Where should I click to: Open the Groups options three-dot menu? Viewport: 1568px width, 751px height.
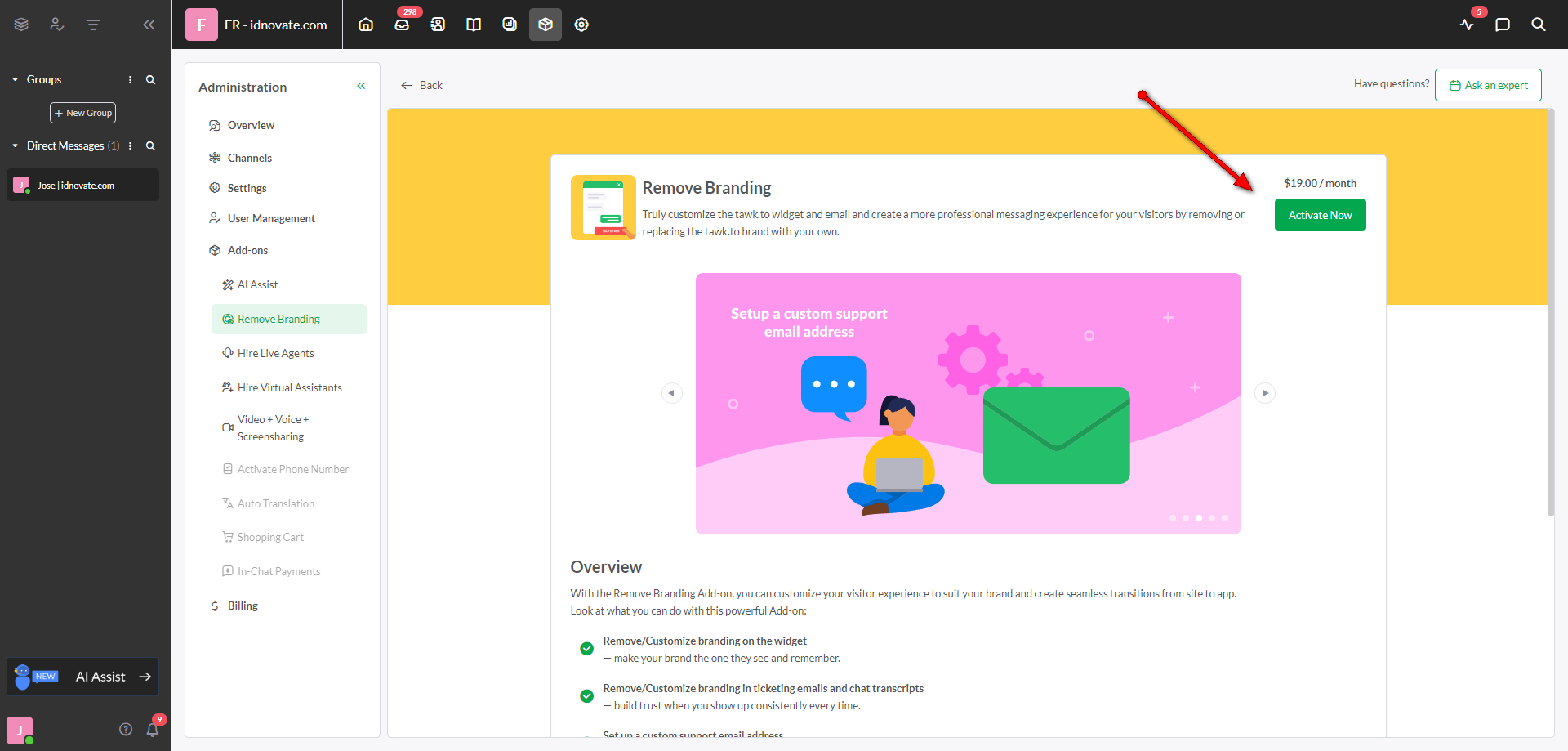[131, 80]
